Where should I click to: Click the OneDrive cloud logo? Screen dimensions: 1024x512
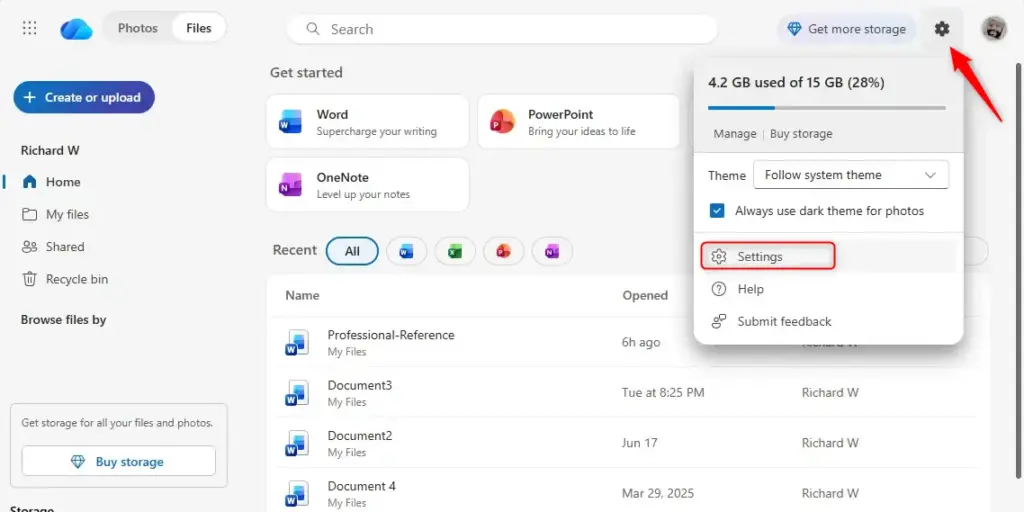coord(76,29)
